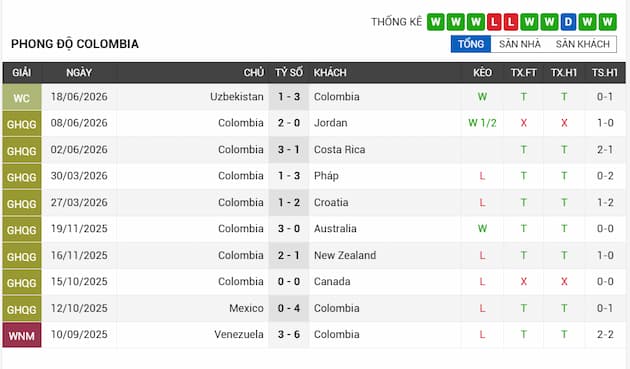This screenshot has height=369, width=630.
Task: Click the TỶ SỐ column header
Action: point(288,73)
